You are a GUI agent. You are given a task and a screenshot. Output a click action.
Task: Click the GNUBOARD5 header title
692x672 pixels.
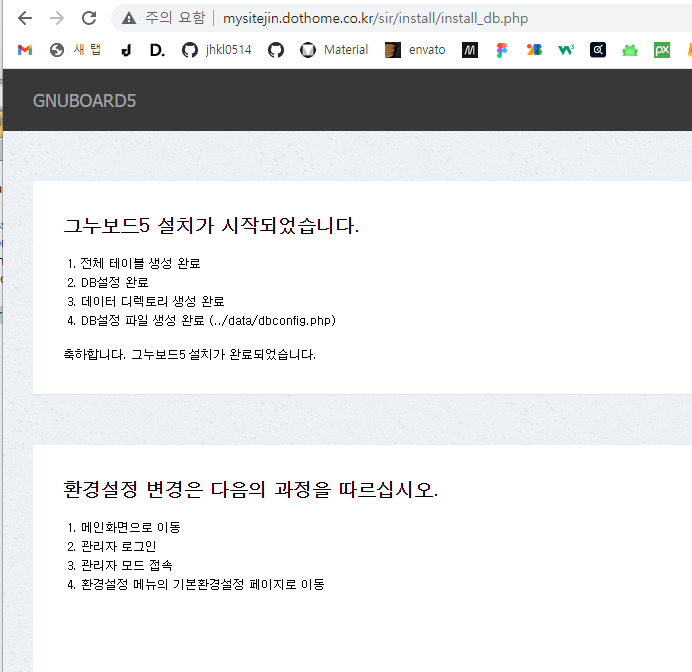coord(84,101)
